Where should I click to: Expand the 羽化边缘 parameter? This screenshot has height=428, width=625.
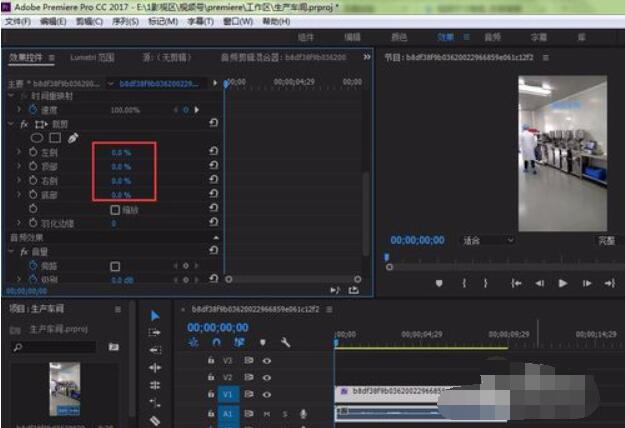point(19,223)
